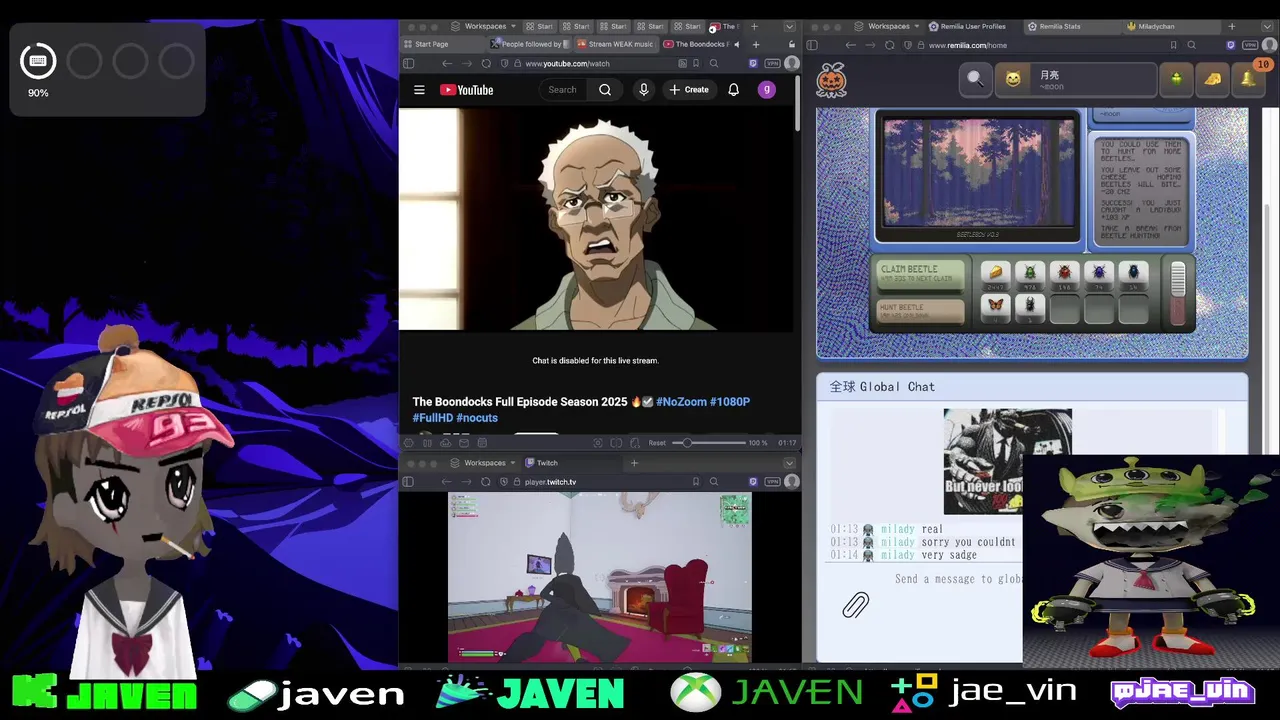Open the cheese icon in Remilia header

1212,79
